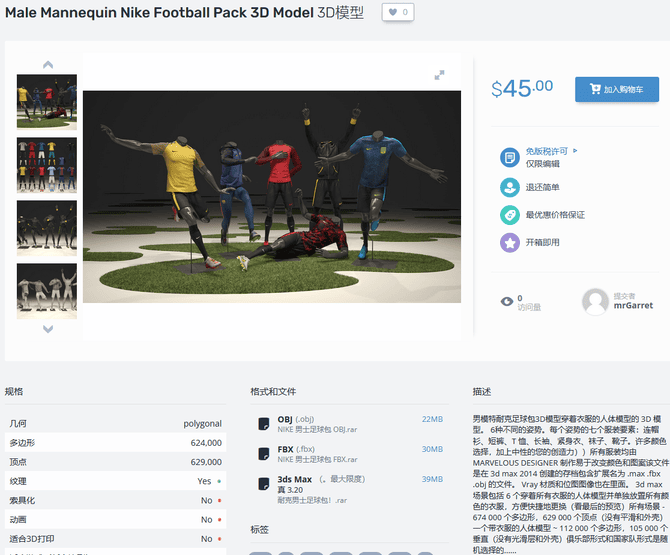
Task: Open the mrGarret profile avatar
Action: [595, 302]
